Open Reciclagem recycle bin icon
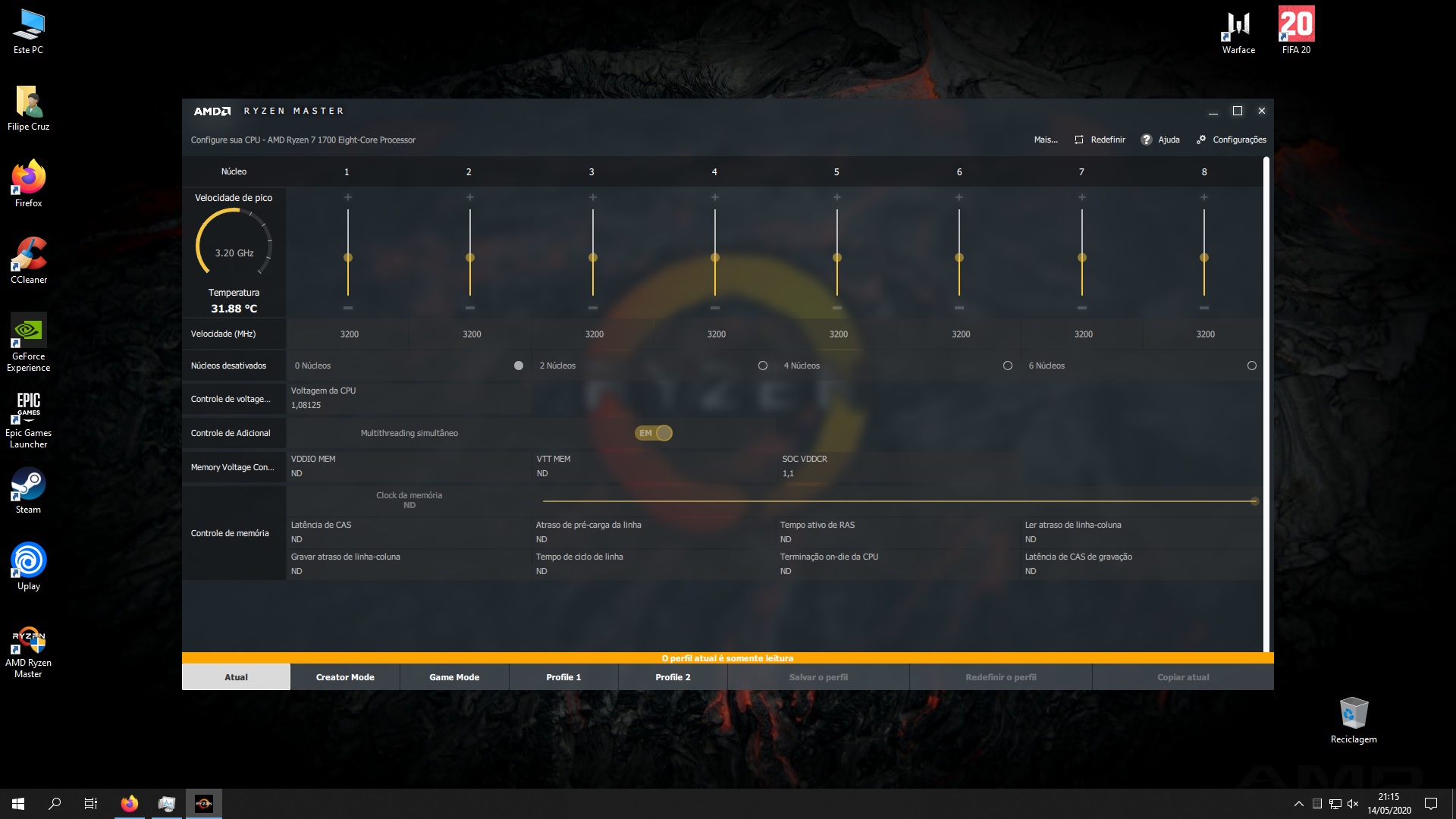 point(1354,721)
